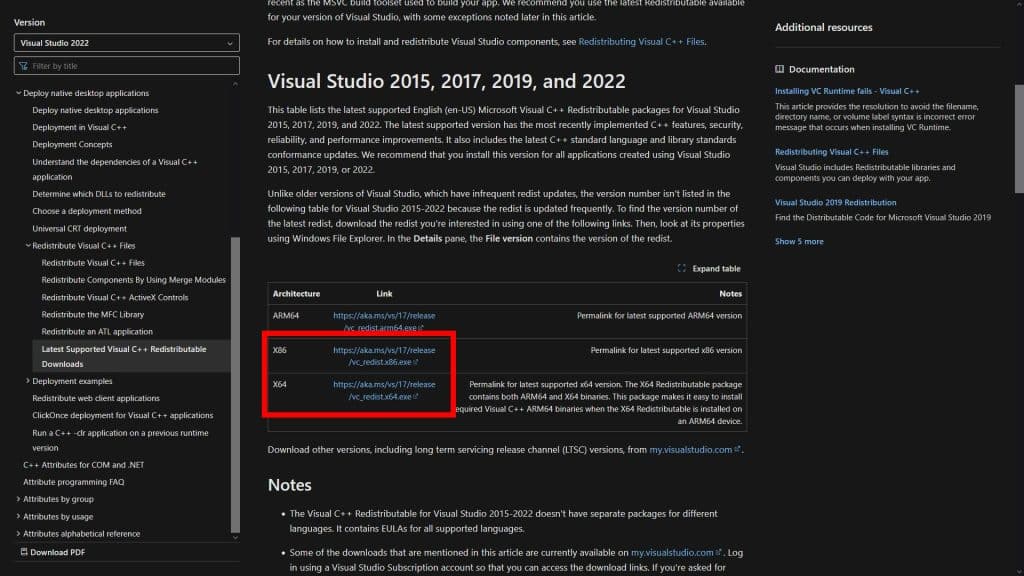Open the X86 vc_redist.x86.exe link
This screenshot has height=576, width=1024.
coord(384,356)
